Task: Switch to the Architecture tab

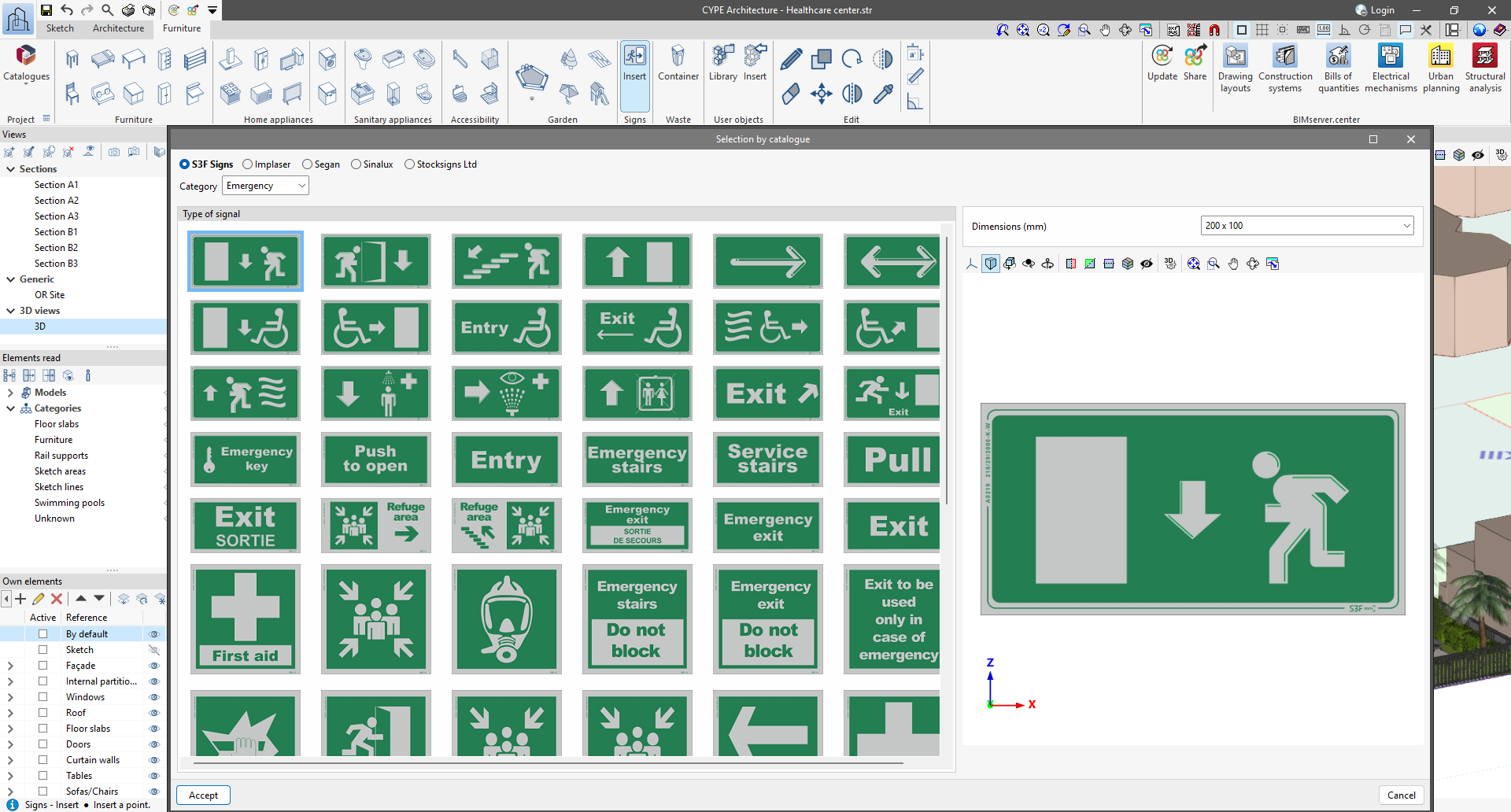Action: (x=118, y=28)
